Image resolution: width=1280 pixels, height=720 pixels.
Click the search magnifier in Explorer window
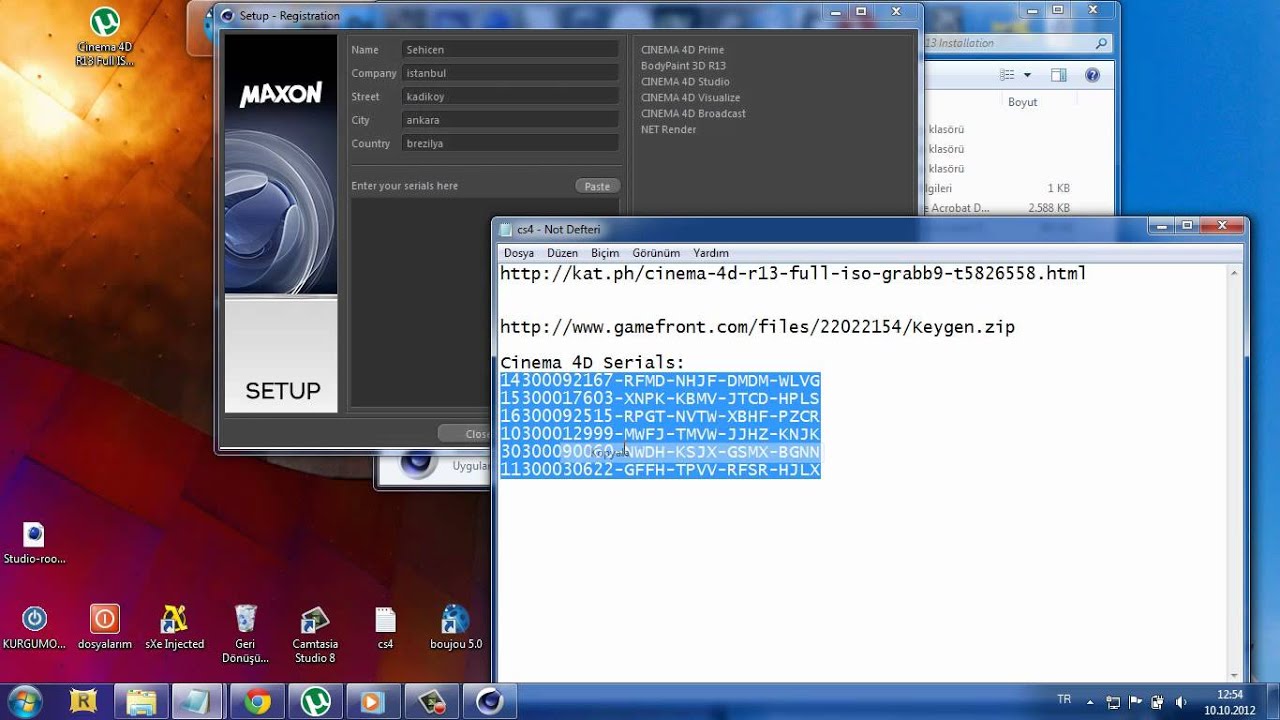(1101, 44)
